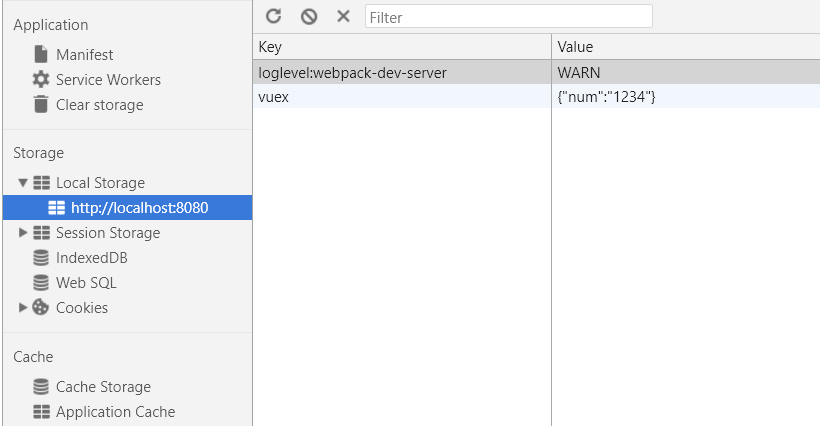Click the IndexedDB database icon
This screenshot has height=426, width=820.
pos(41,257)
